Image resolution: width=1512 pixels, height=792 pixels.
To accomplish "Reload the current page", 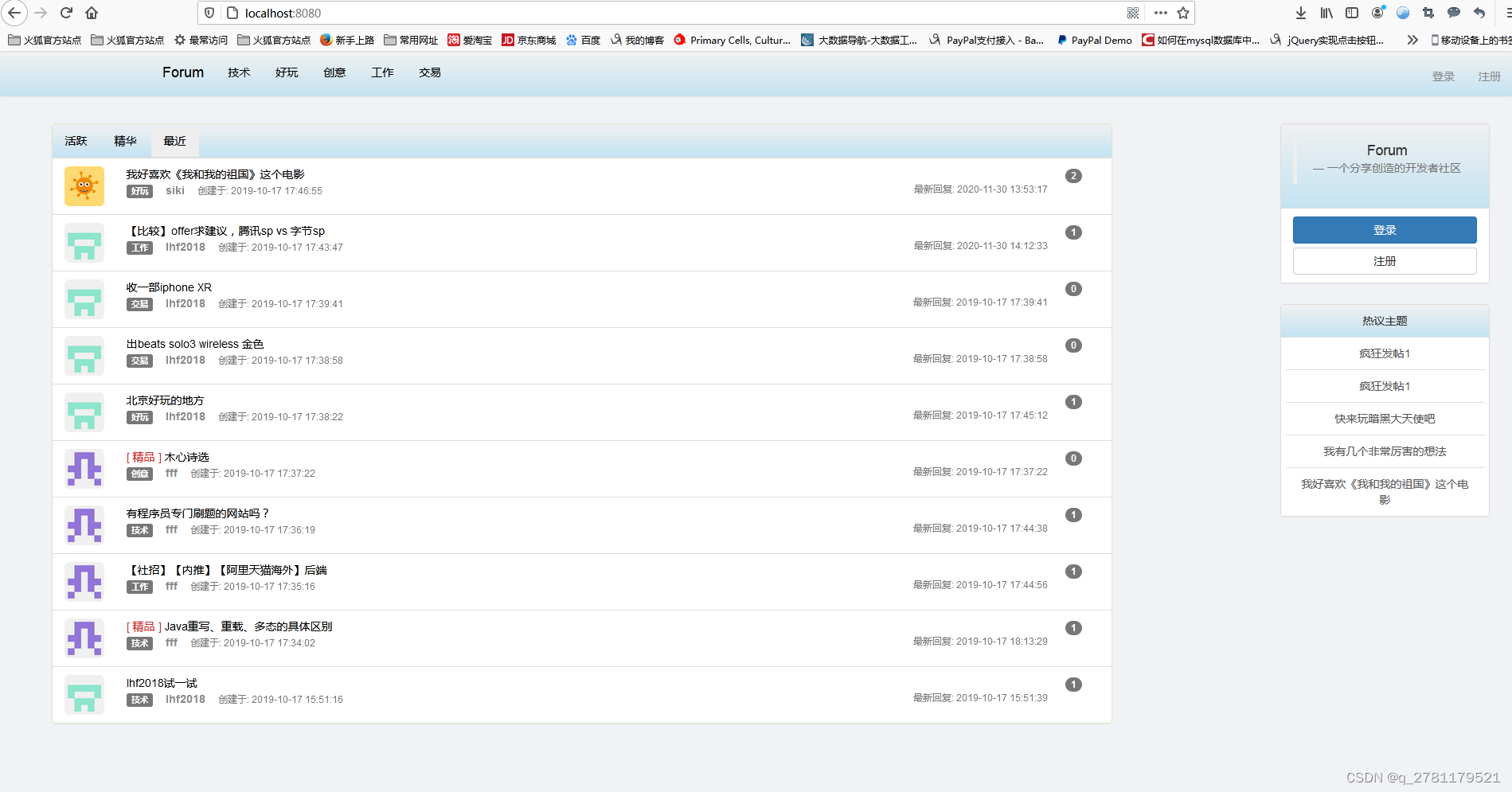I will pos(67,13).
